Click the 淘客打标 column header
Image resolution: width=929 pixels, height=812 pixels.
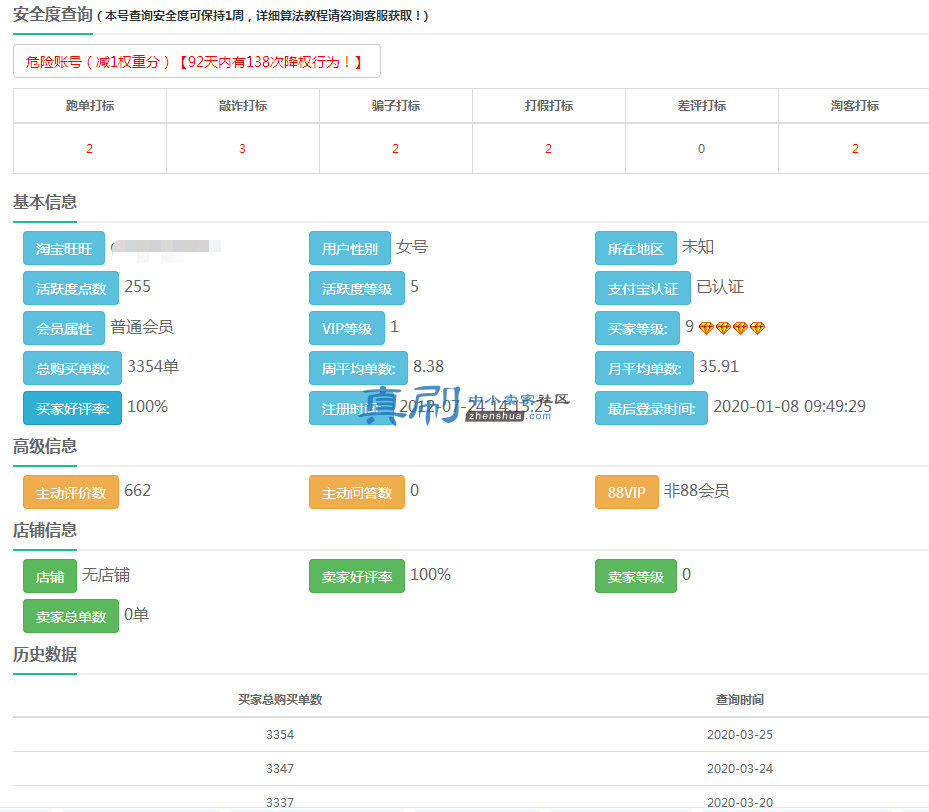tap(854, 105)
